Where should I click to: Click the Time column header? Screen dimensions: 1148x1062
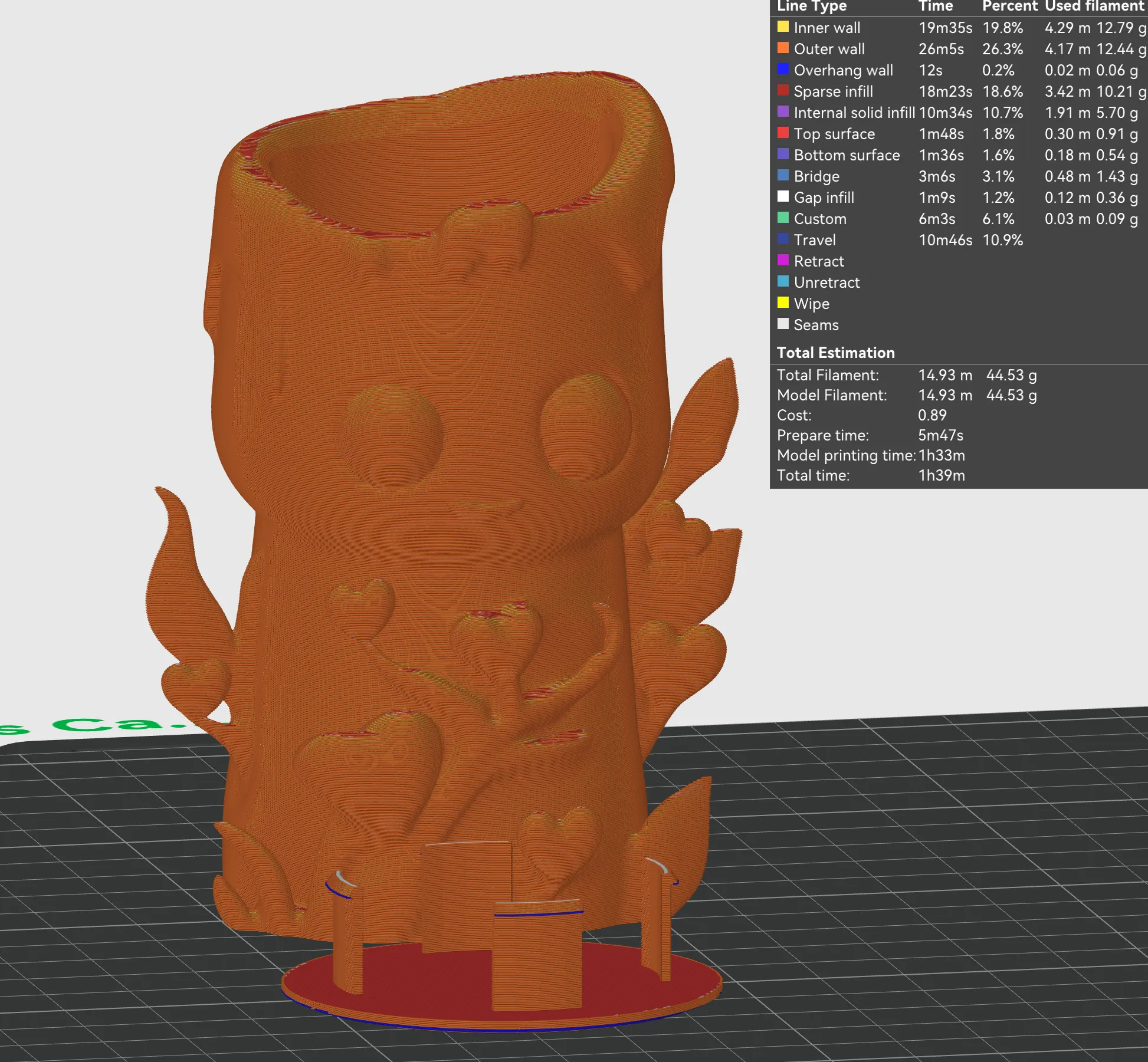[x=936, y=6]
